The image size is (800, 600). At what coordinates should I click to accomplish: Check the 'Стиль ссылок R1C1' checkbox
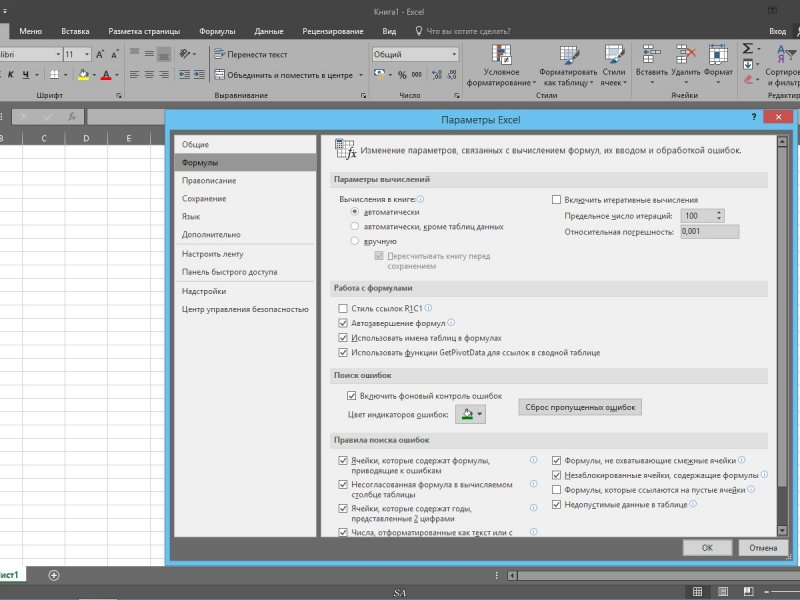click(343, 308)
